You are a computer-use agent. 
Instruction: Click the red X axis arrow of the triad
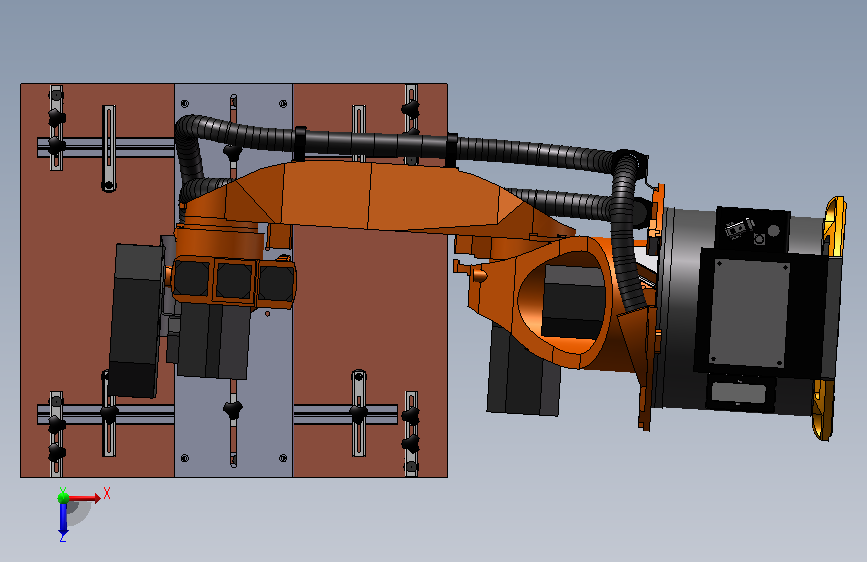(x=86, y=498)
